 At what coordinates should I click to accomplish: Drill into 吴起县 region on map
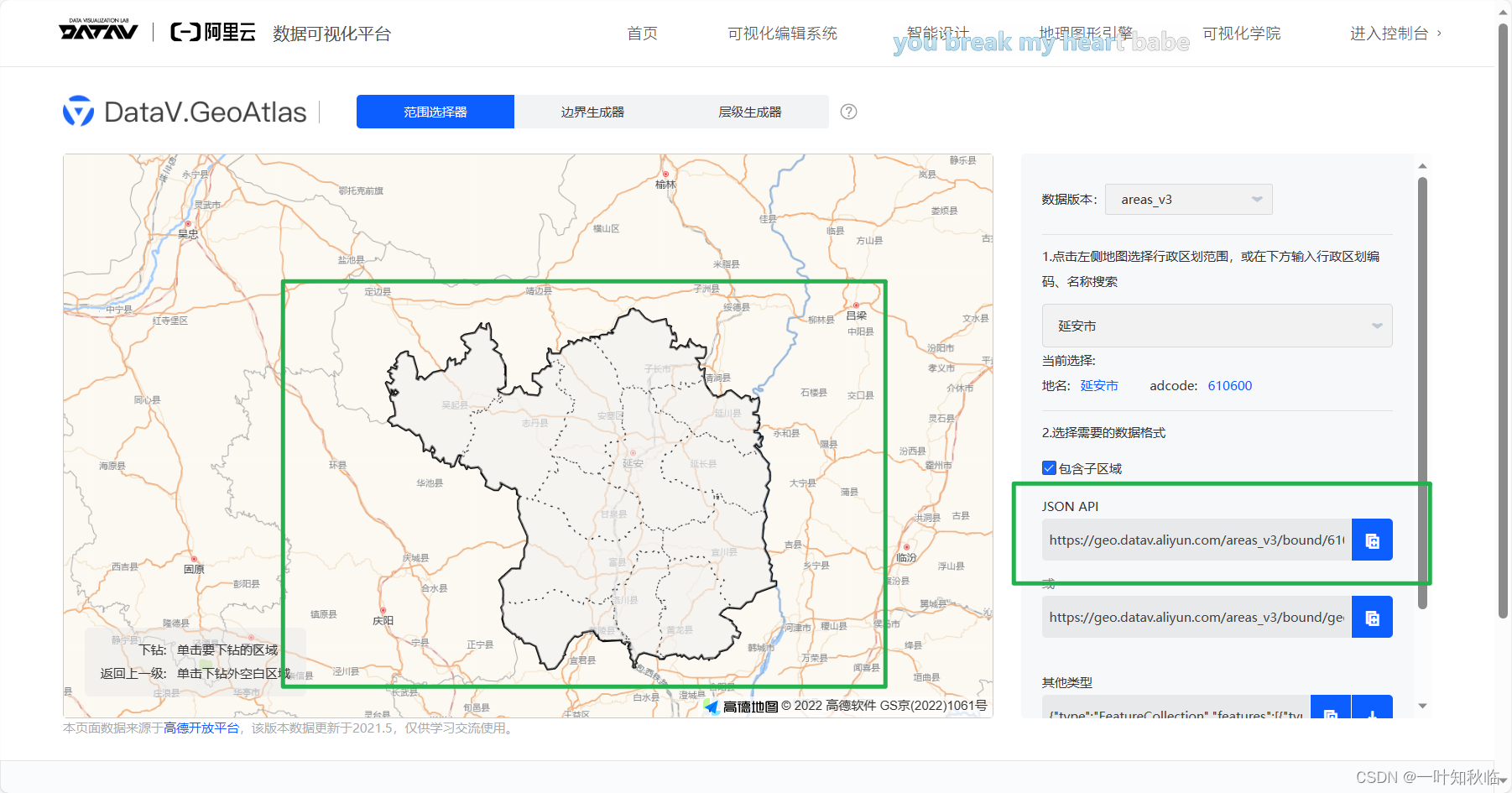coord(455,404)
